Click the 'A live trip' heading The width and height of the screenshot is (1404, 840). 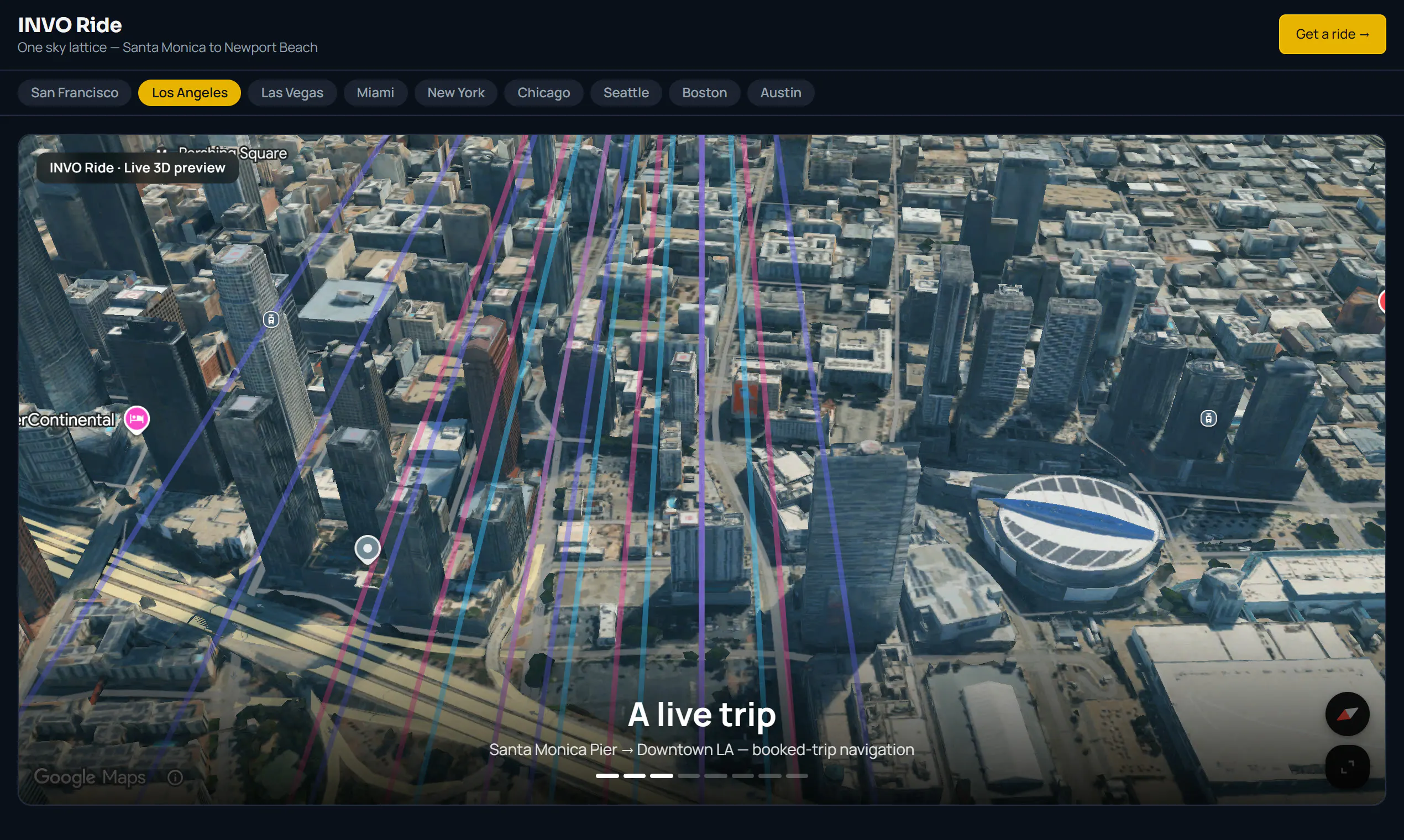click(x=701, y=715)
